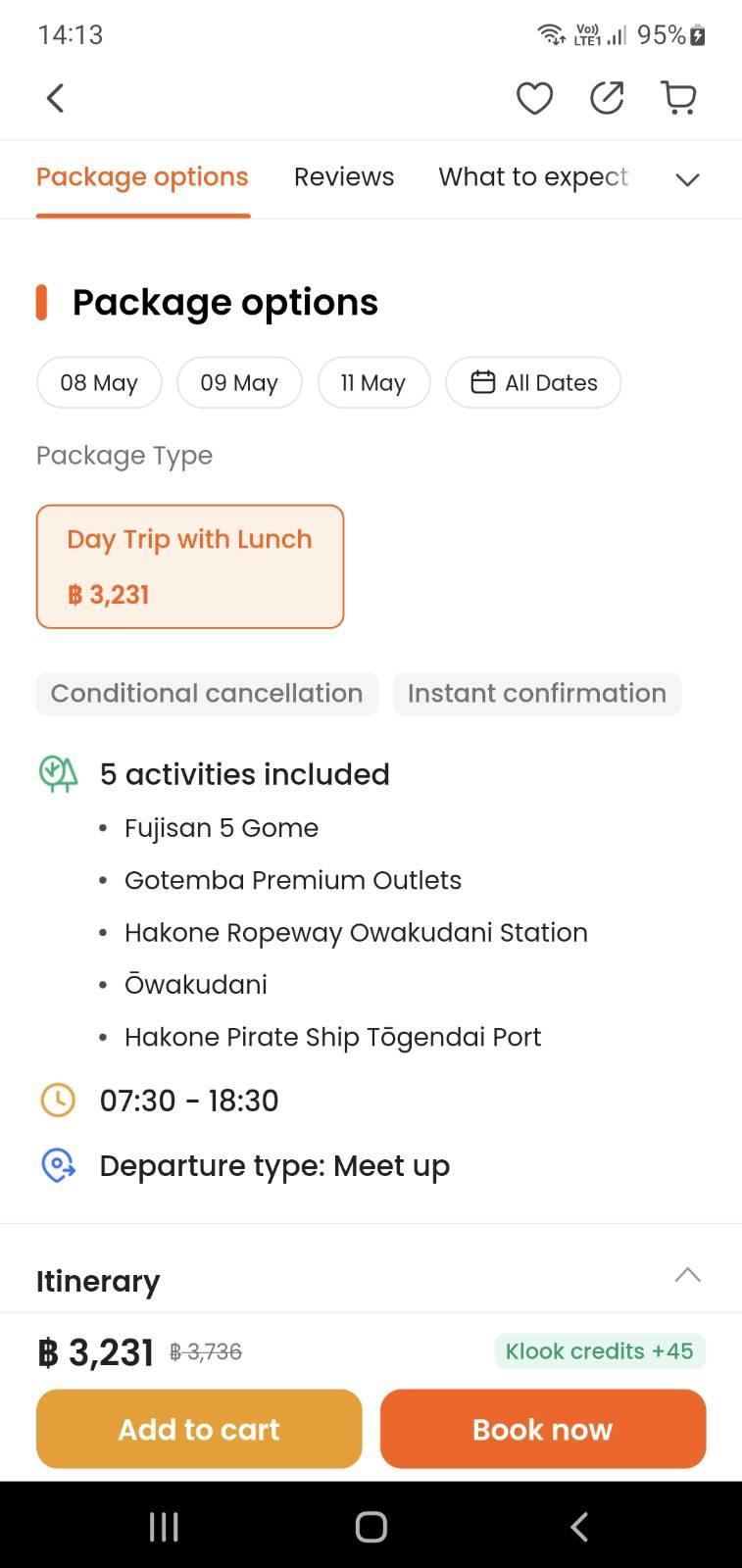Expand the section tabs chevron

click(687, 178)
